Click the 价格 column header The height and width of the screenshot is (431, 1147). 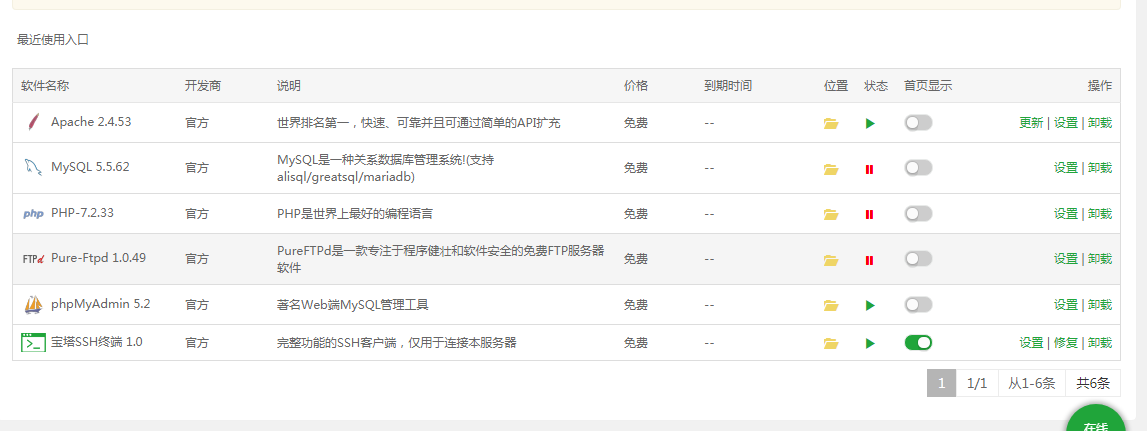click(636, 86)
